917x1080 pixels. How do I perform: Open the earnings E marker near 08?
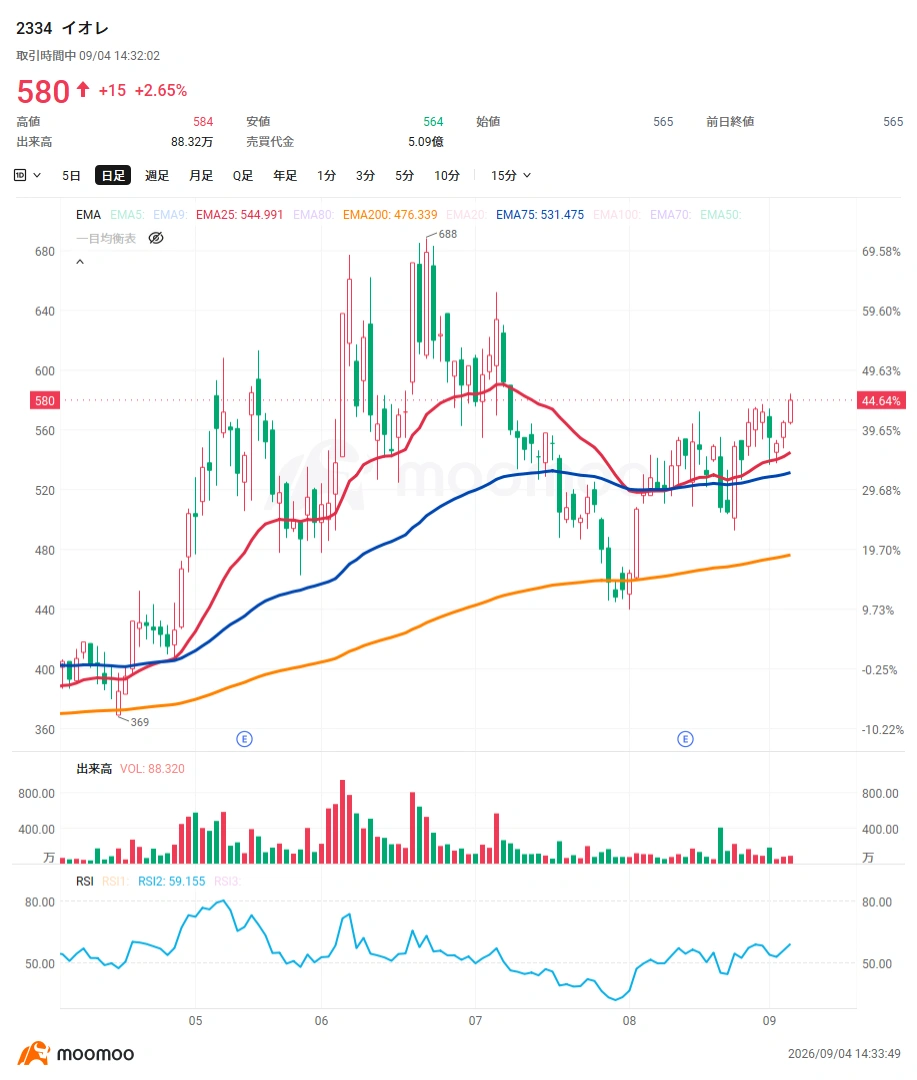[686, 739]
